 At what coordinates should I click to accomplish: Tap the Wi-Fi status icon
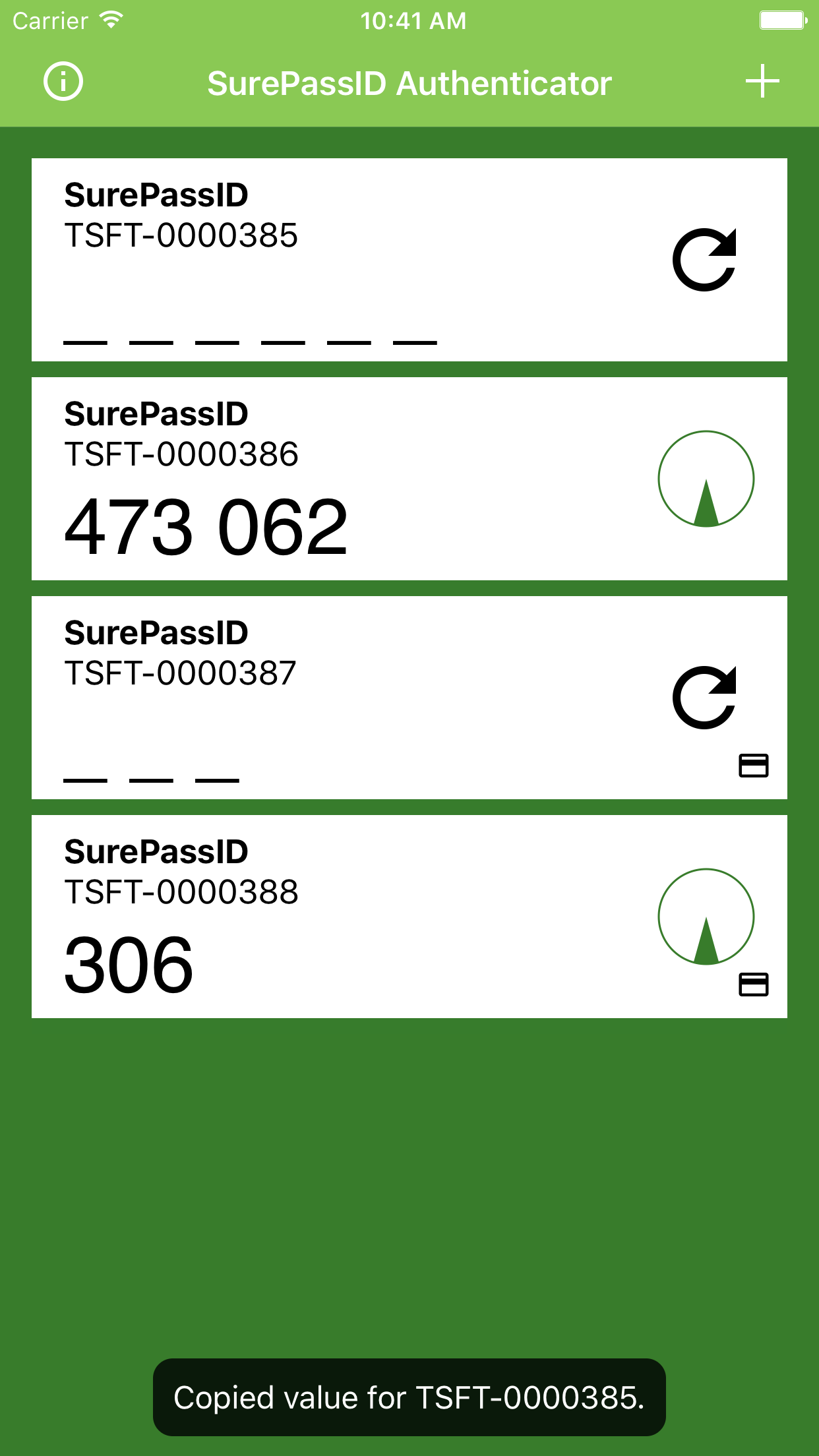(111, 20)
